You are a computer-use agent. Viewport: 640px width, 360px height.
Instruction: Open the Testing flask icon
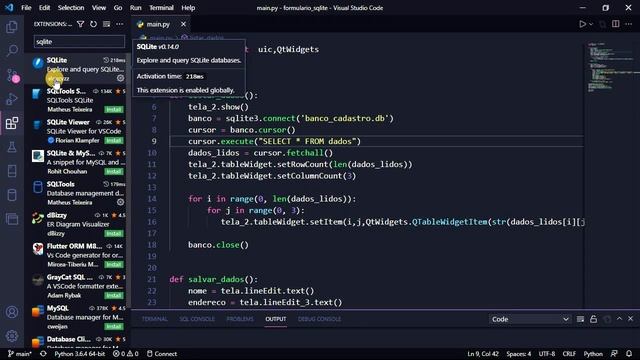[12, 147]
